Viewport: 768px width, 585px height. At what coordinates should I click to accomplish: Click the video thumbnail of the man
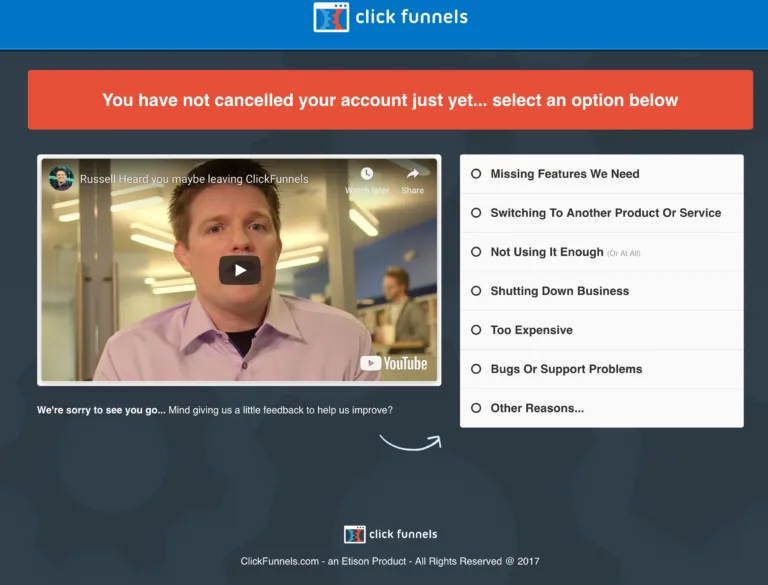click(x=239, y=270)
